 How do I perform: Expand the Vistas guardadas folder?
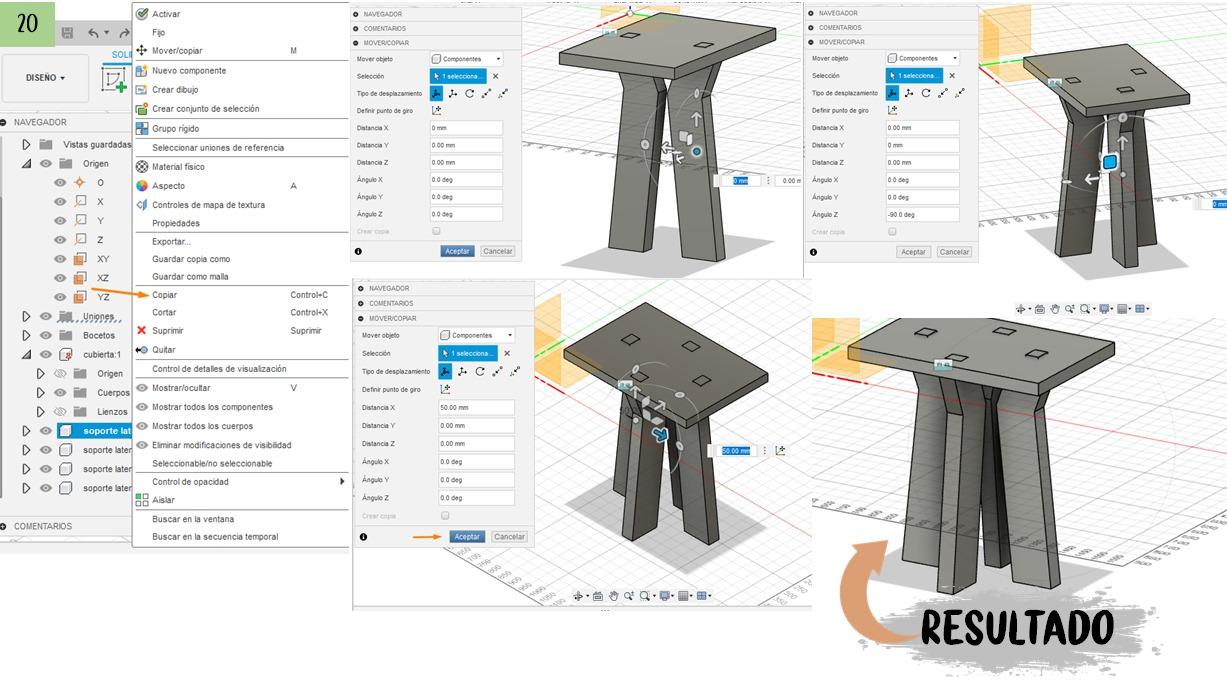point(27,144)
